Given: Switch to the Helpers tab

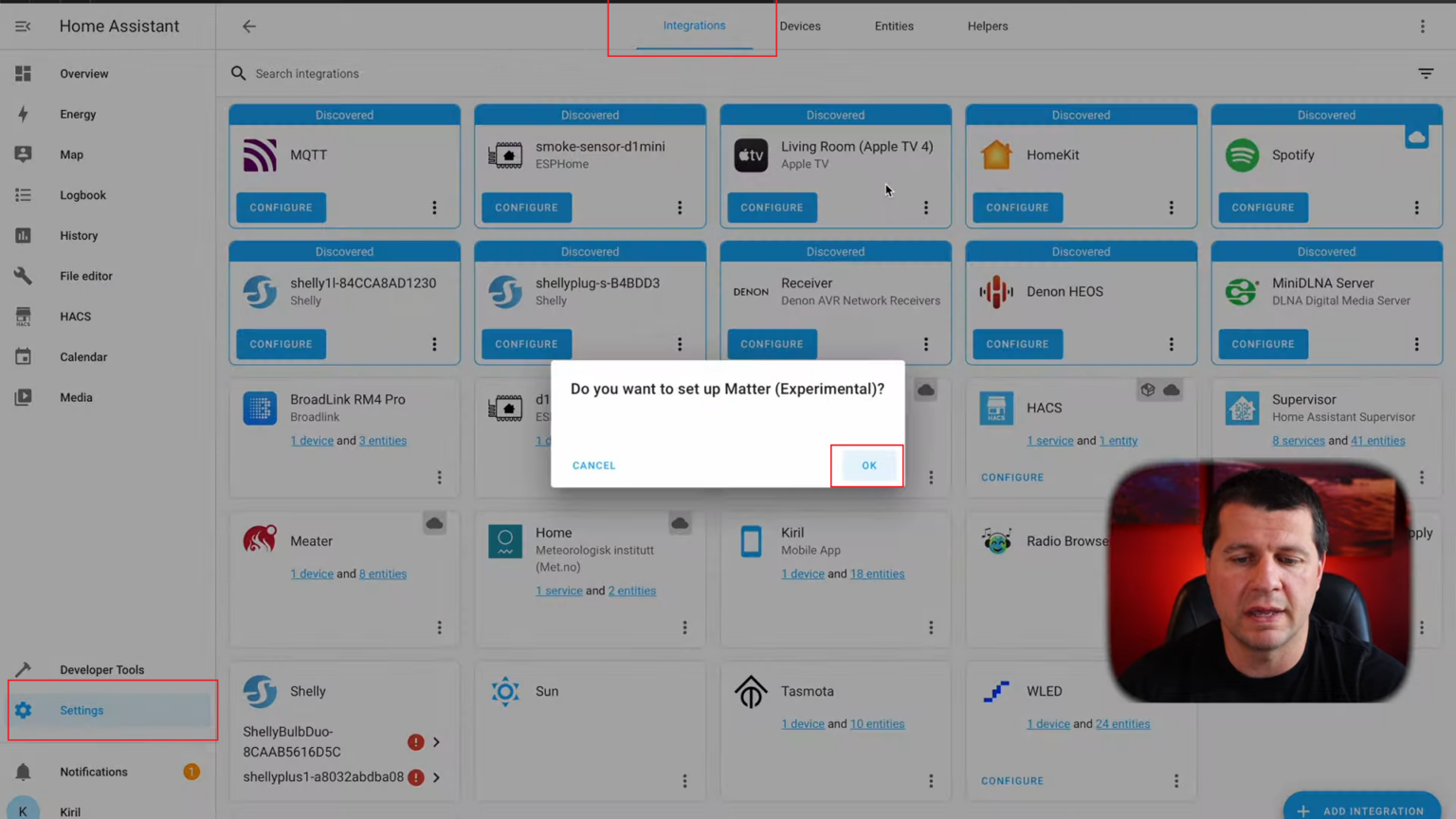Looking at the screenshot, I should (x=987, y=27).
